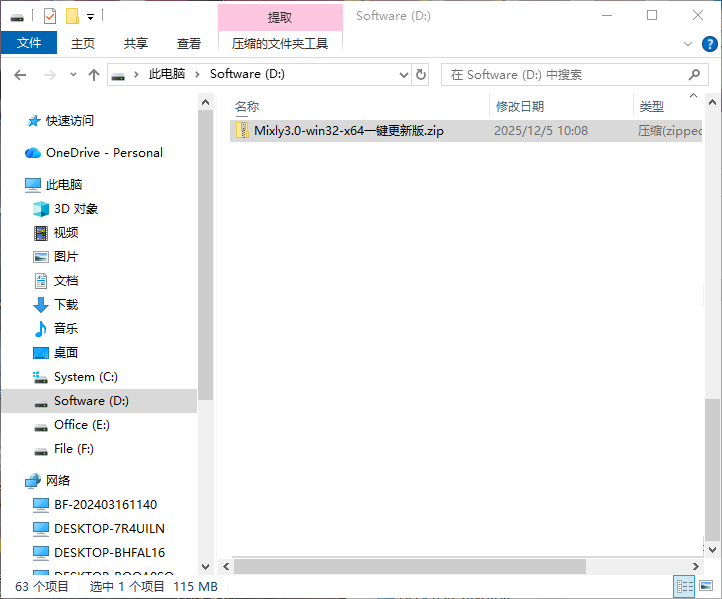Click the New Folder quick access icon
The width and height of the screenshot is (722, 599).
tap(72, 17)
